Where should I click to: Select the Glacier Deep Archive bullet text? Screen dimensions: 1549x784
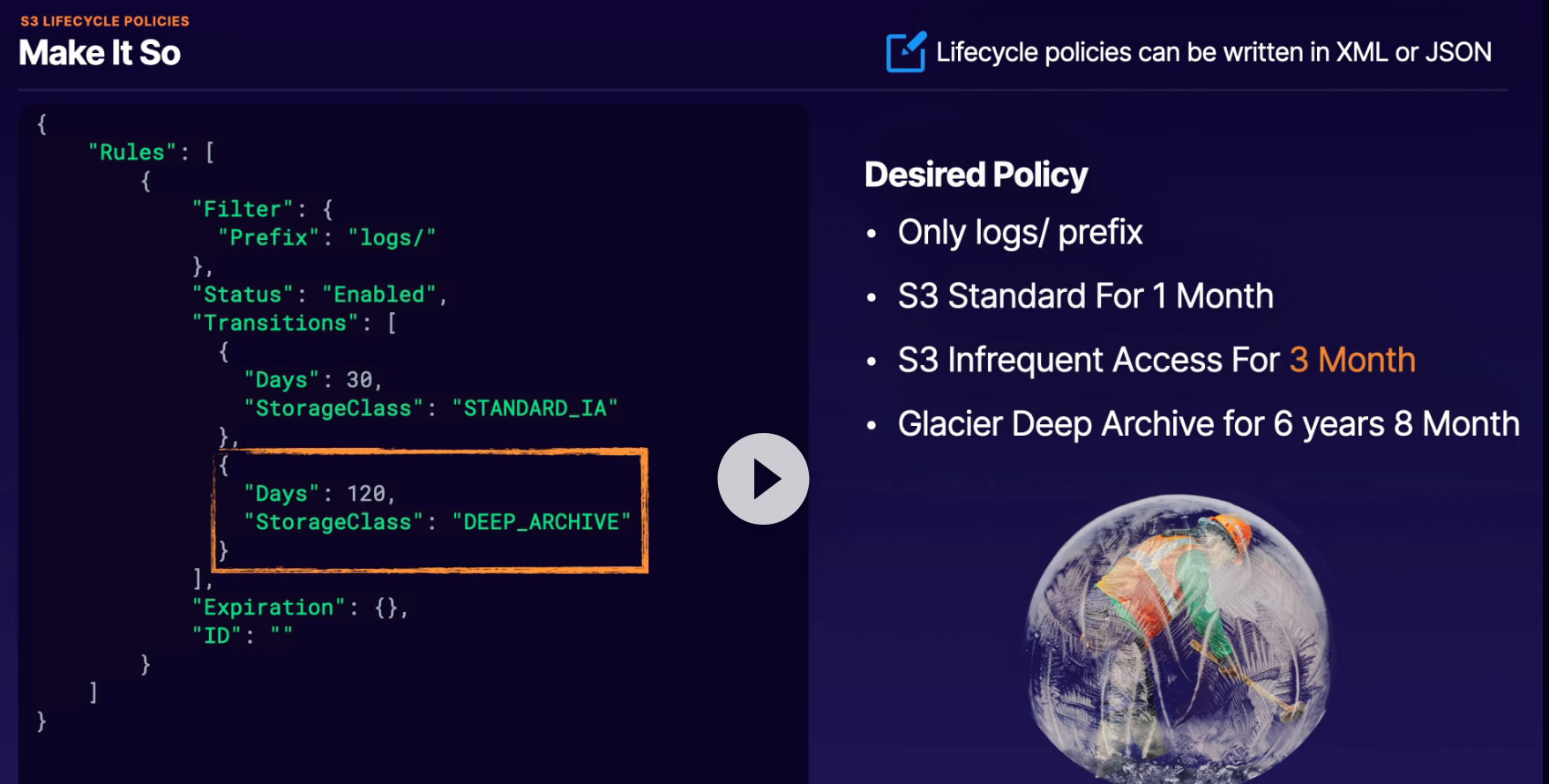pos(1208,424)
